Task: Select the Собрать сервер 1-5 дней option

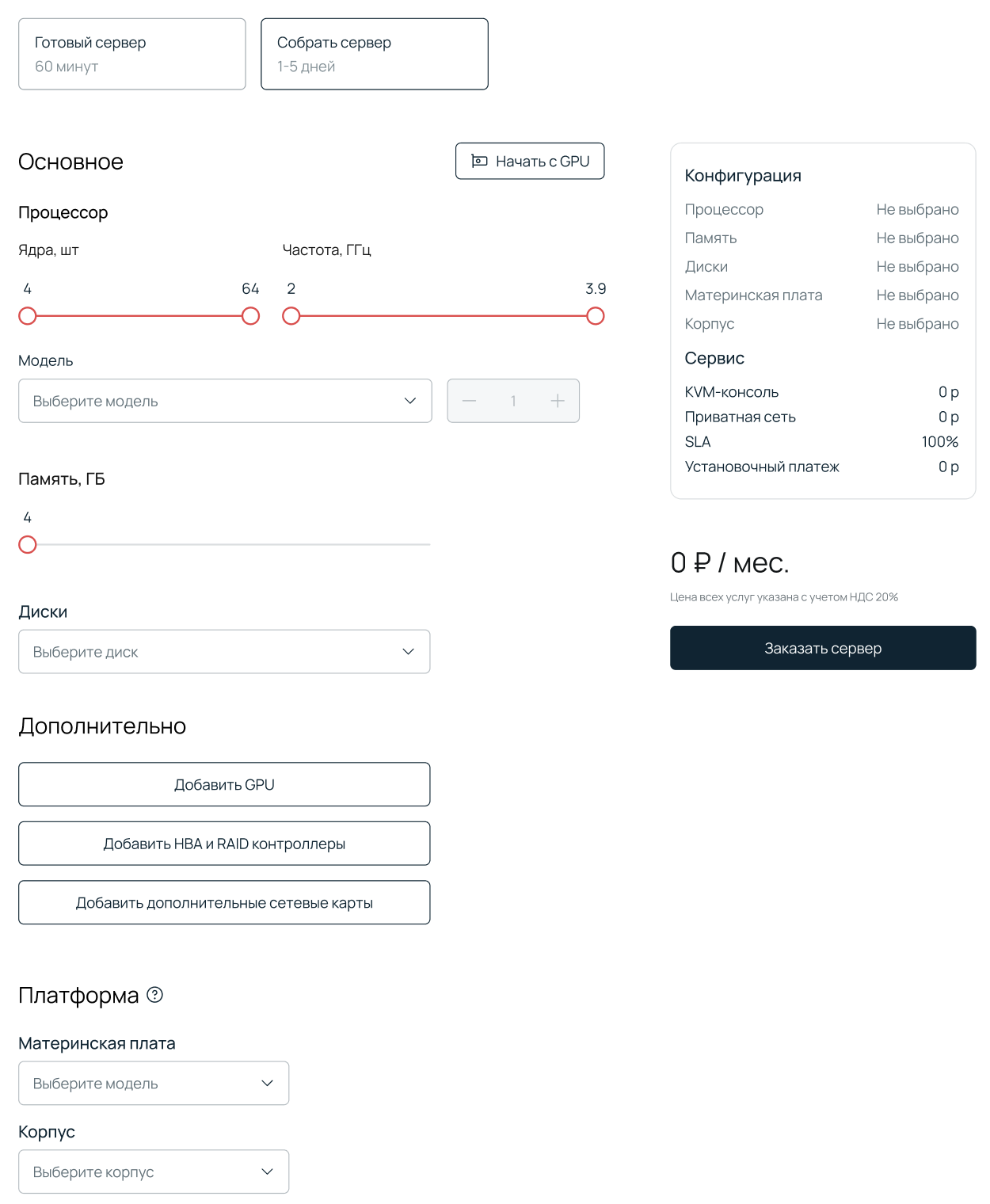Action: [x=375, y=54]
